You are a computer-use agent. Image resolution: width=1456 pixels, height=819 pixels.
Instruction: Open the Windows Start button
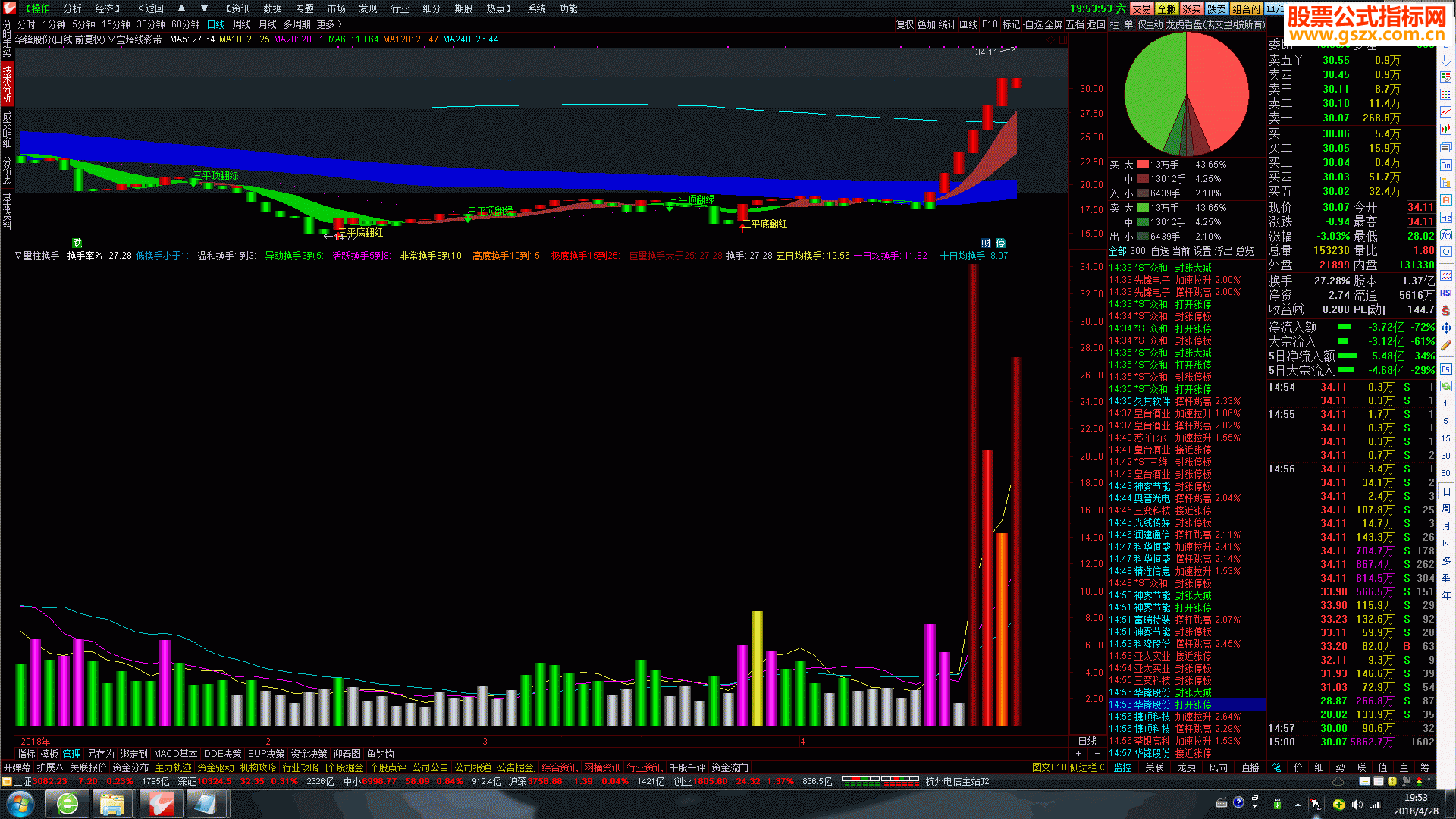coord(20,804)
